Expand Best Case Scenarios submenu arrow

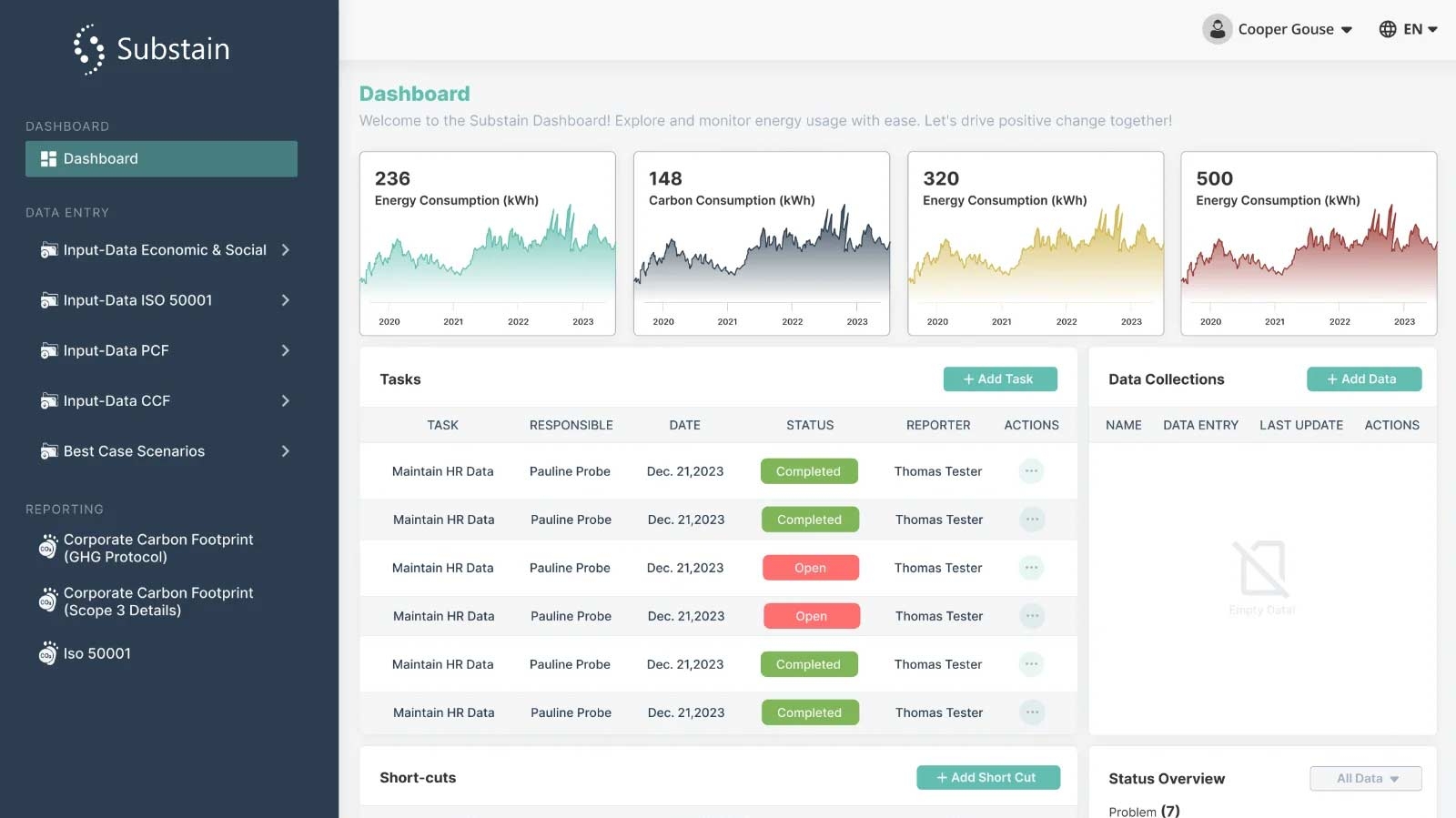coord(286,450)
